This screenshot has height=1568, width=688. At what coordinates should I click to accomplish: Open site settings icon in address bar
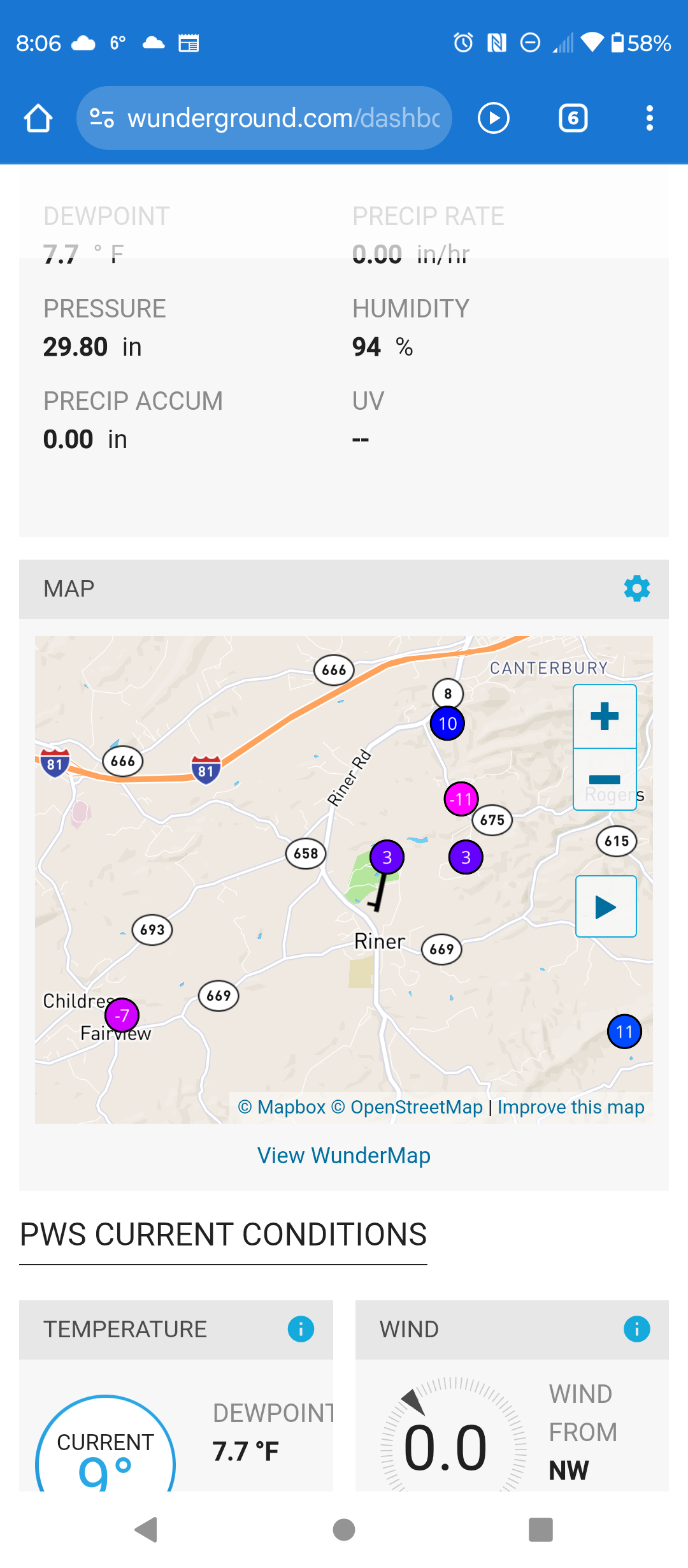tap(102, 119)
